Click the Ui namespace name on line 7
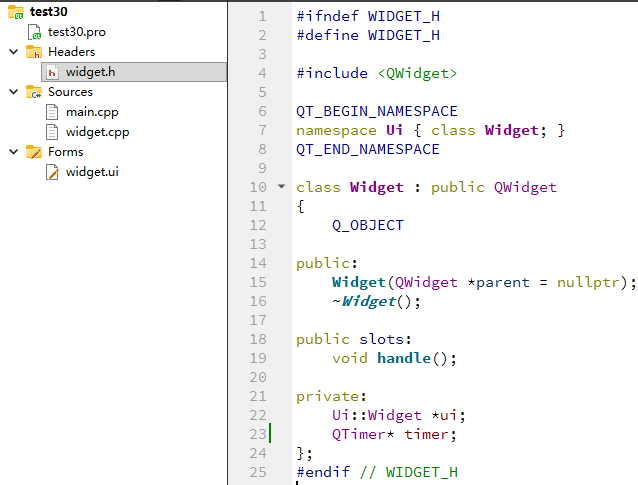 click(394, 130)
